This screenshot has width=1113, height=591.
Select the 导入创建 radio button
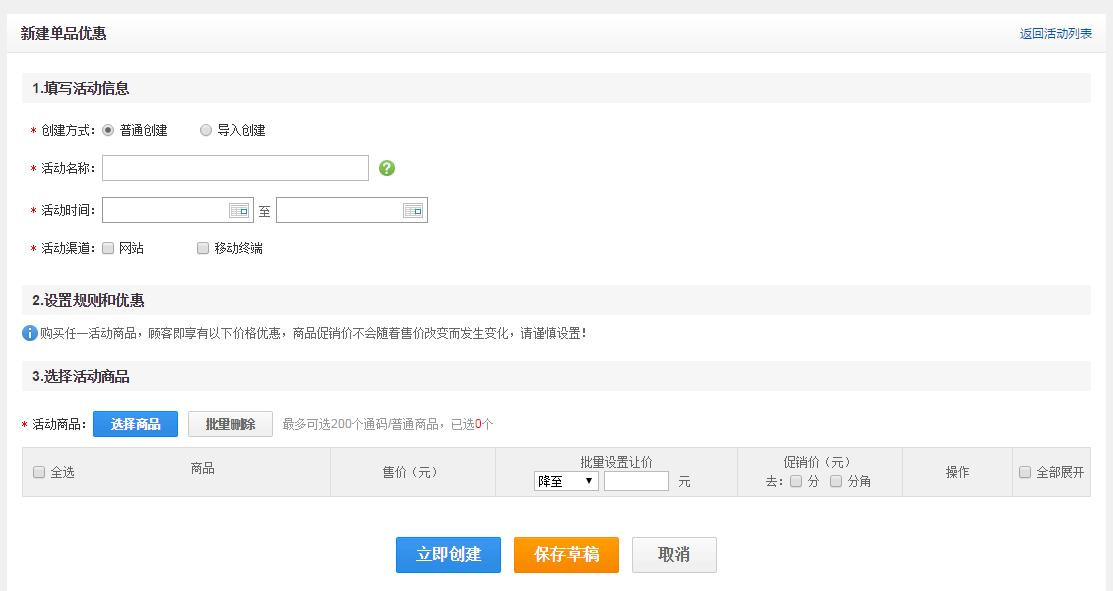206,131
